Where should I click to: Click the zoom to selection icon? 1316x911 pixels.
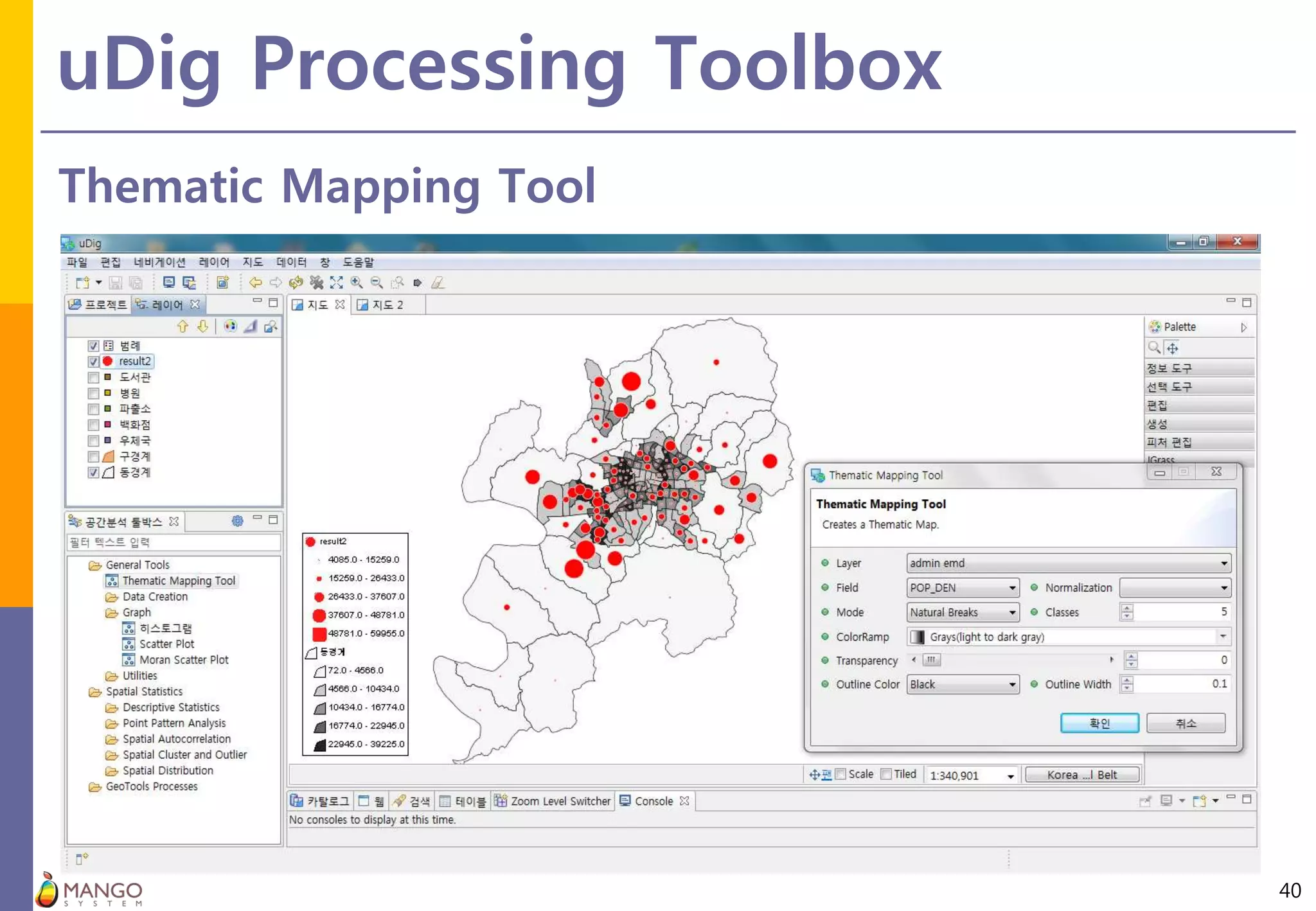click(398, 283)
